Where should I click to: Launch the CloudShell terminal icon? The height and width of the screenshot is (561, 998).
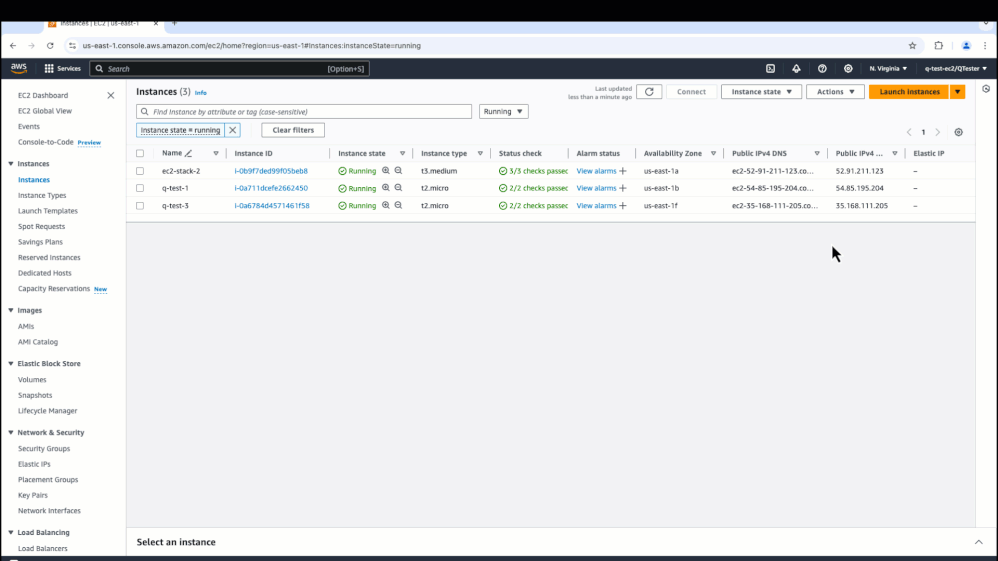tap(770, 68)
